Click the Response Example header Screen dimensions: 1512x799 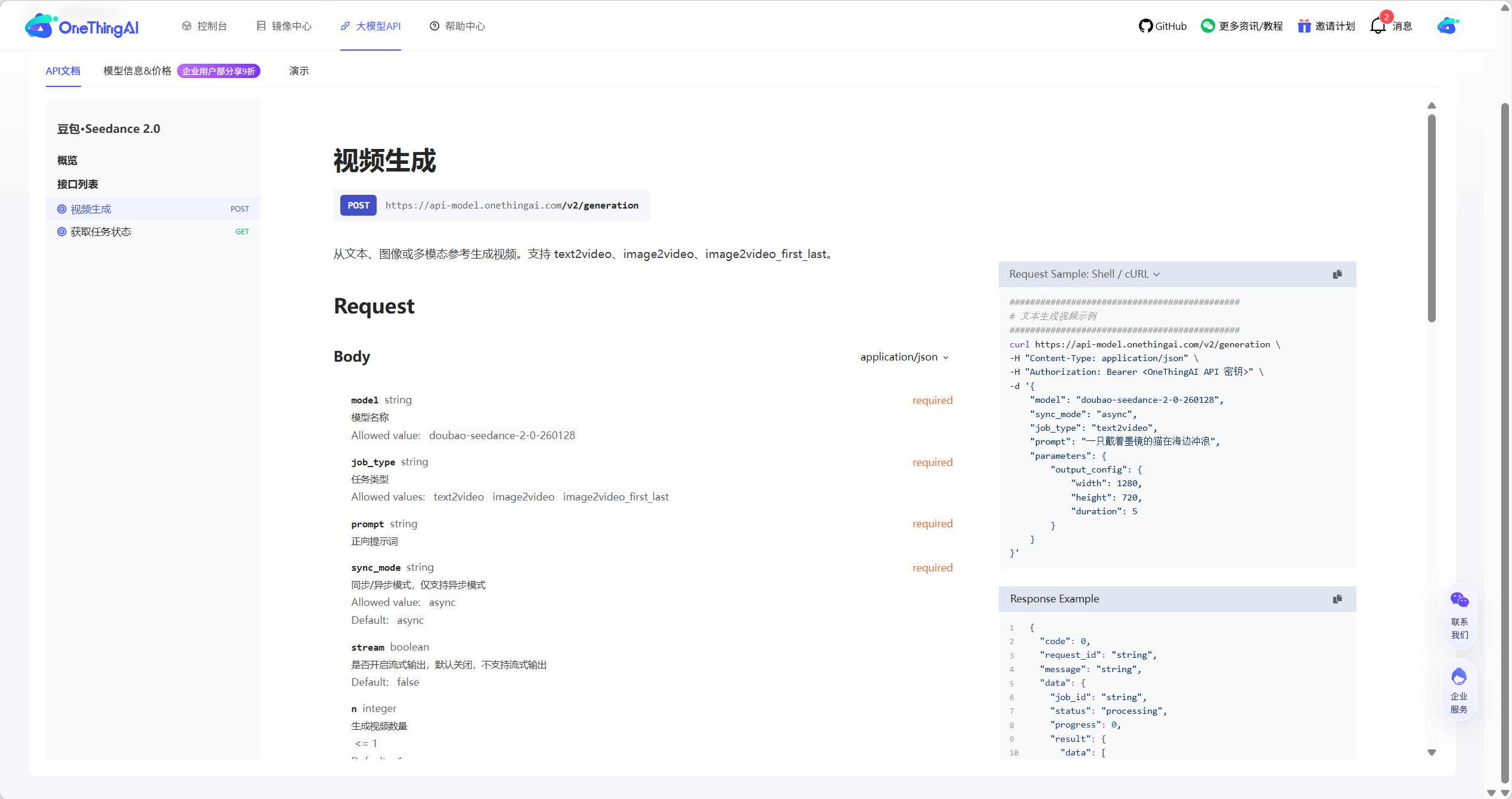[1054, 599]
